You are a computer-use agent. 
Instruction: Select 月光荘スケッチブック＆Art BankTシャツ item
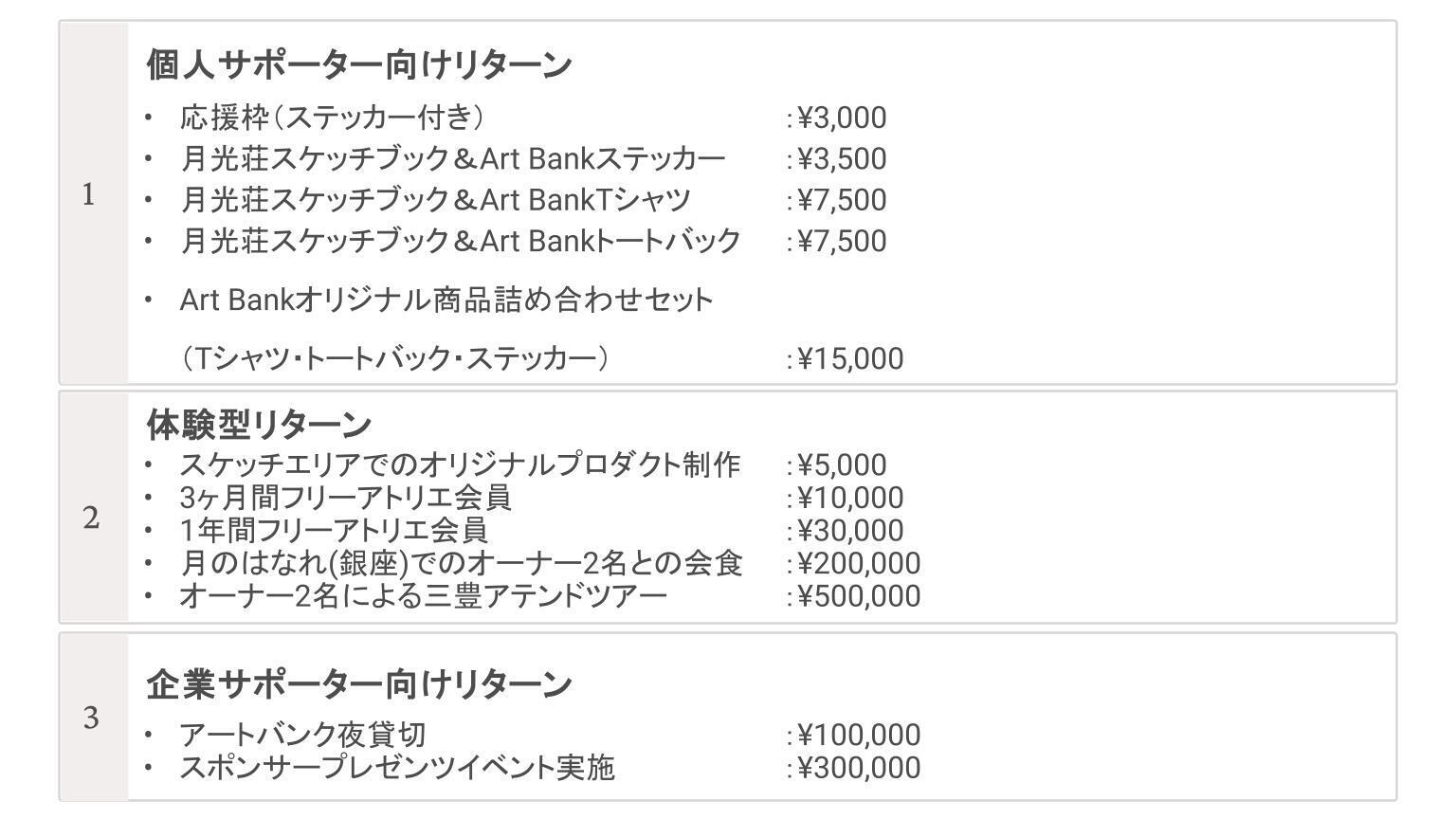pyautogui.click(x=435, y=200)
